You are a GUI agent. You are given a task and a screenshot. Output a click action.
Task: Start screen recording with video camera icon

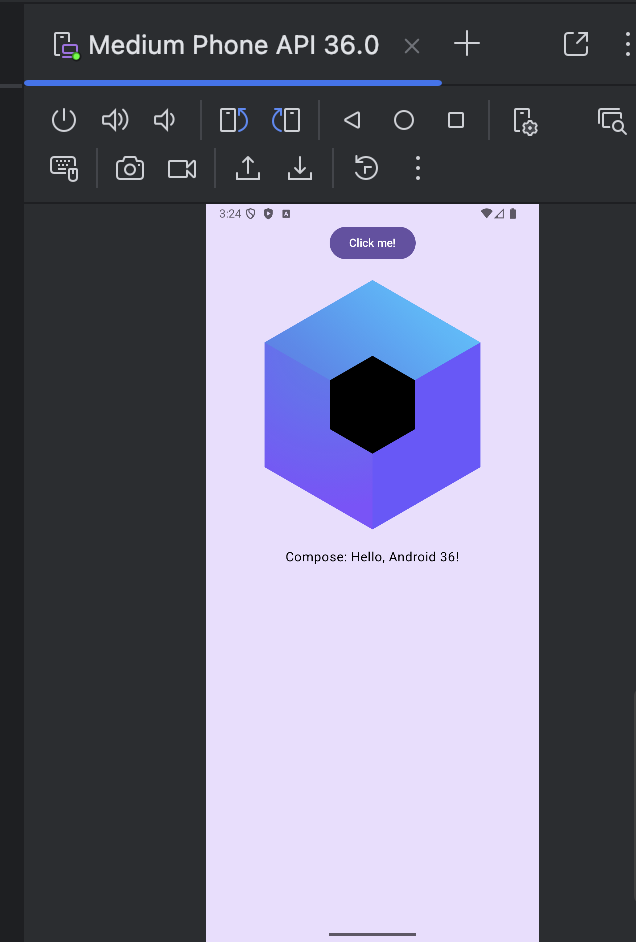[x=182, y=169]
